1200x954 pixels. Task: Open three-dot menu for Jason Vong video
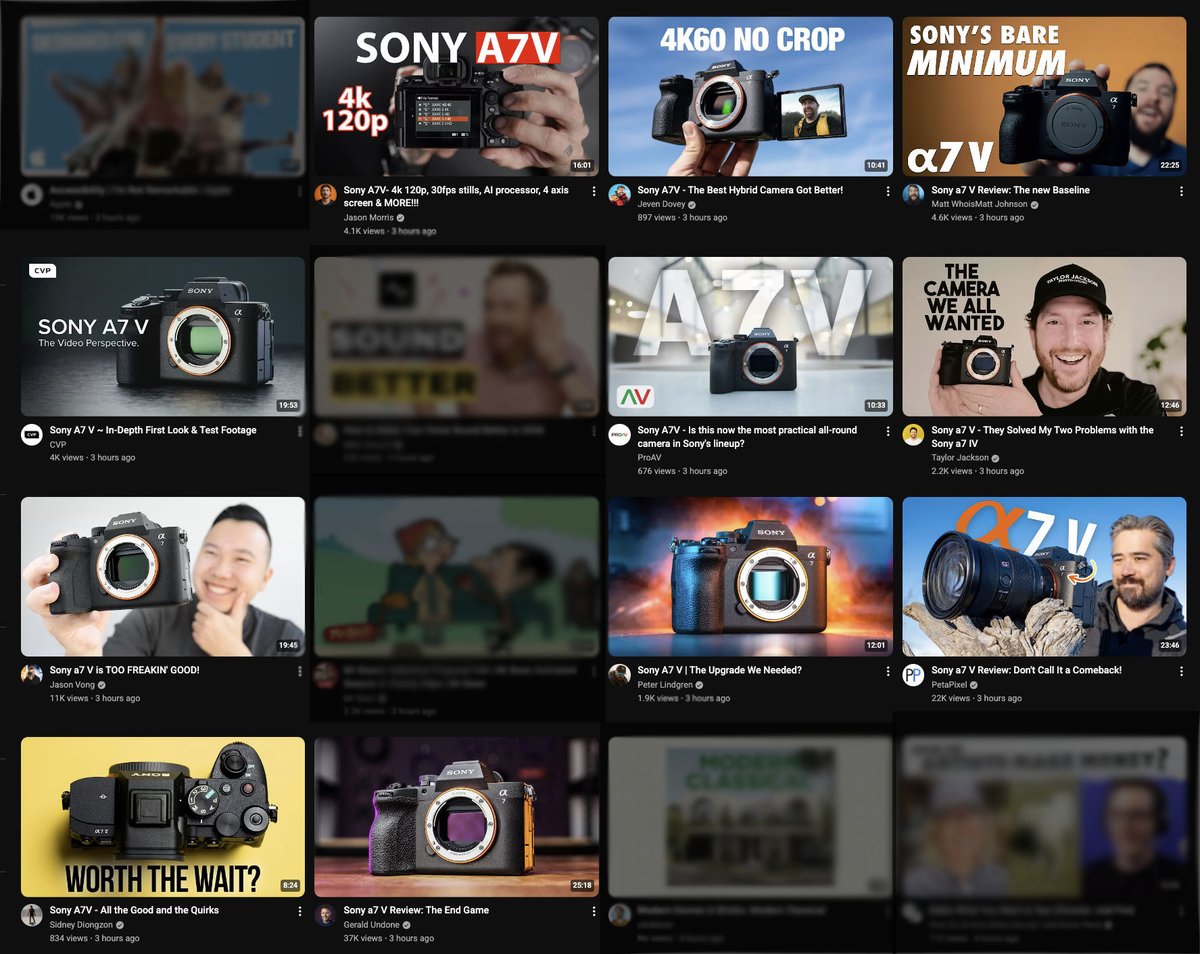click(300, 671)
